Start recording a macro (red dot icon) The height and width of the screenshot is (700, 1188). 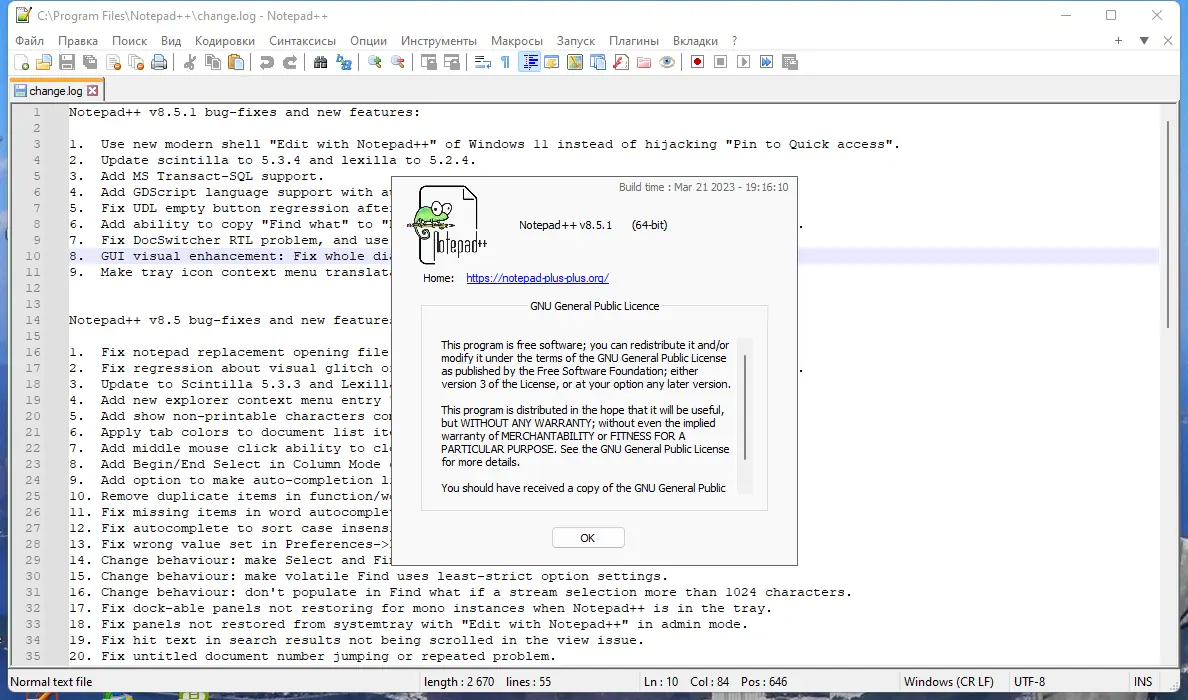pyautogui.click(x=698, y=62)
